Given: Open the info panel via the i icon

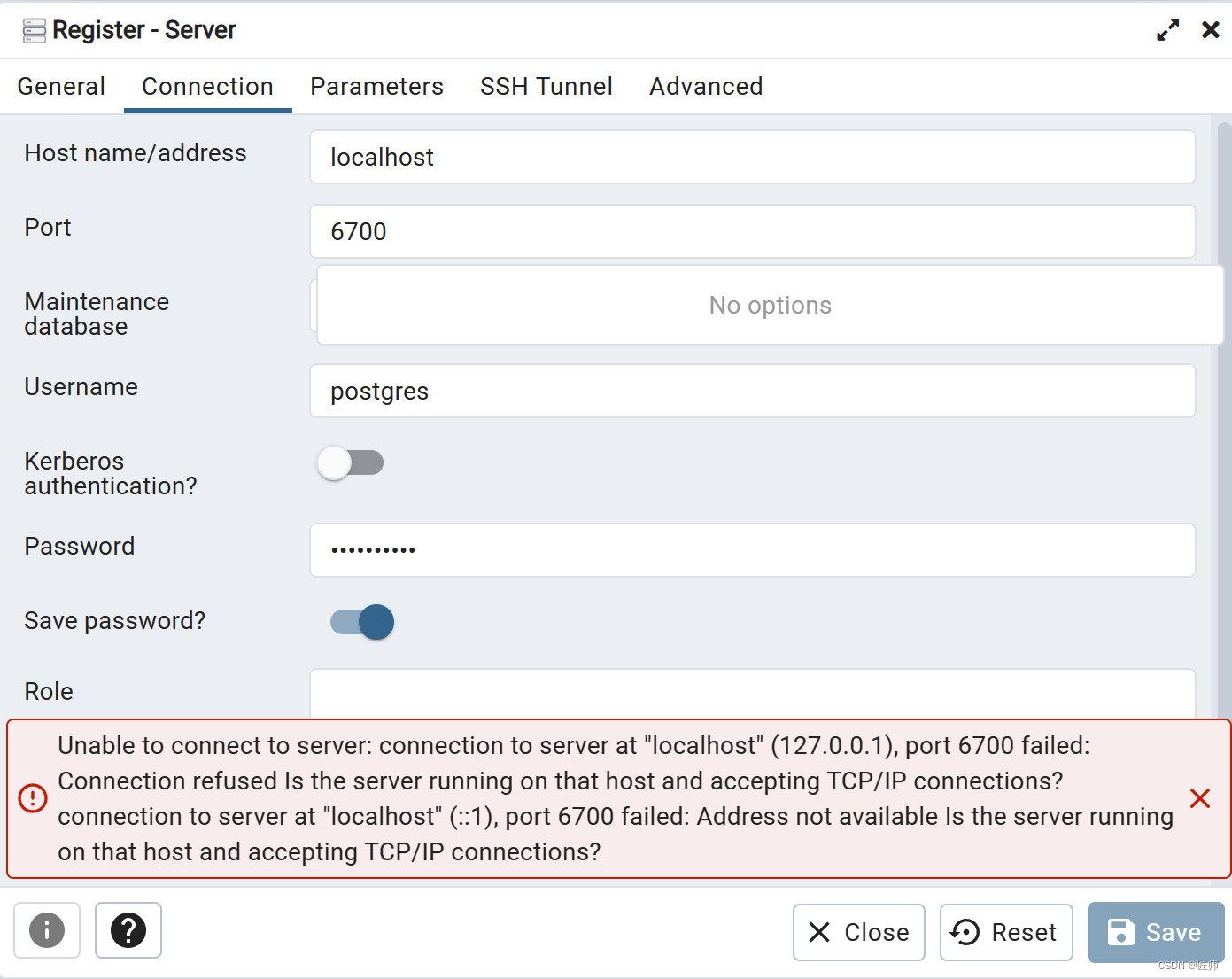Looking at the screenshot, I should pos(46,931).
